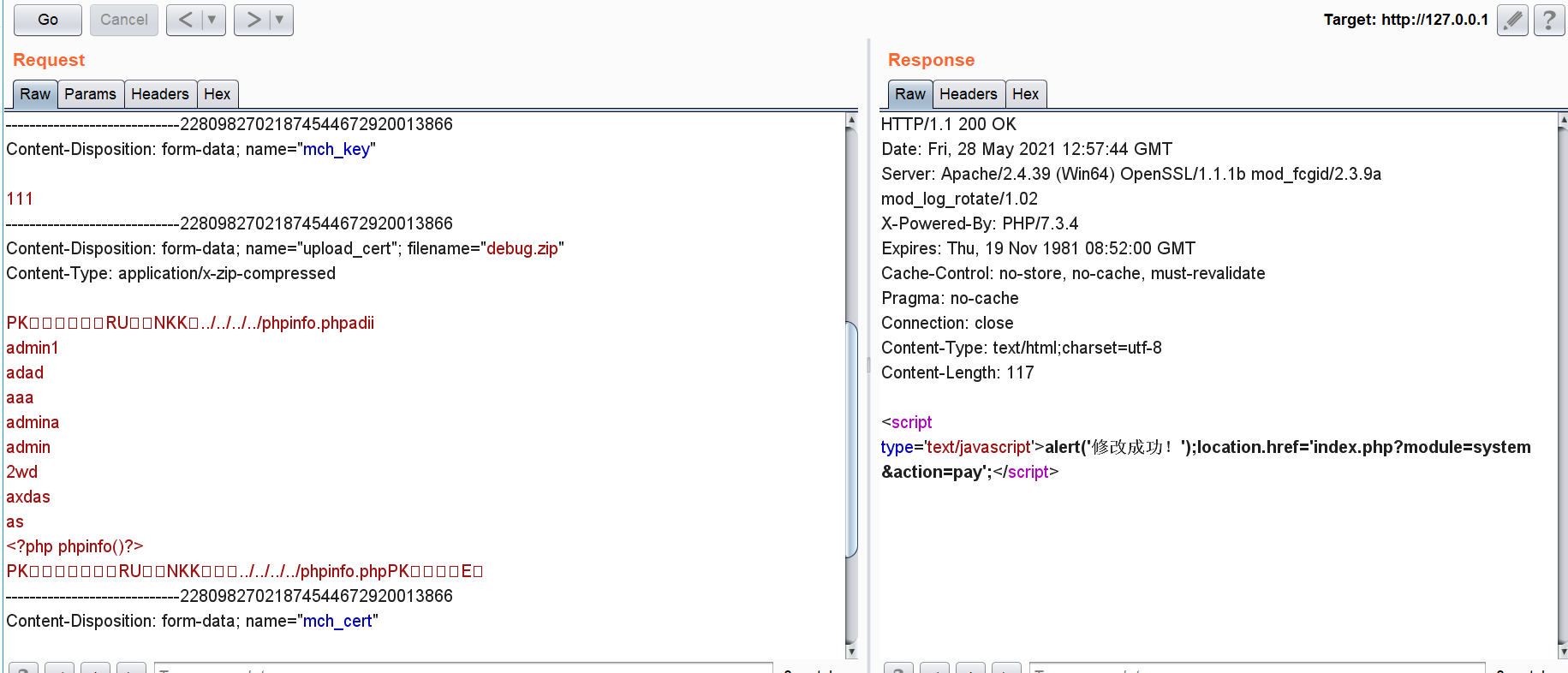Switch to the Response Hex tab
Viewport: 1568px width, 673px height.
(x=1026, y=94)
